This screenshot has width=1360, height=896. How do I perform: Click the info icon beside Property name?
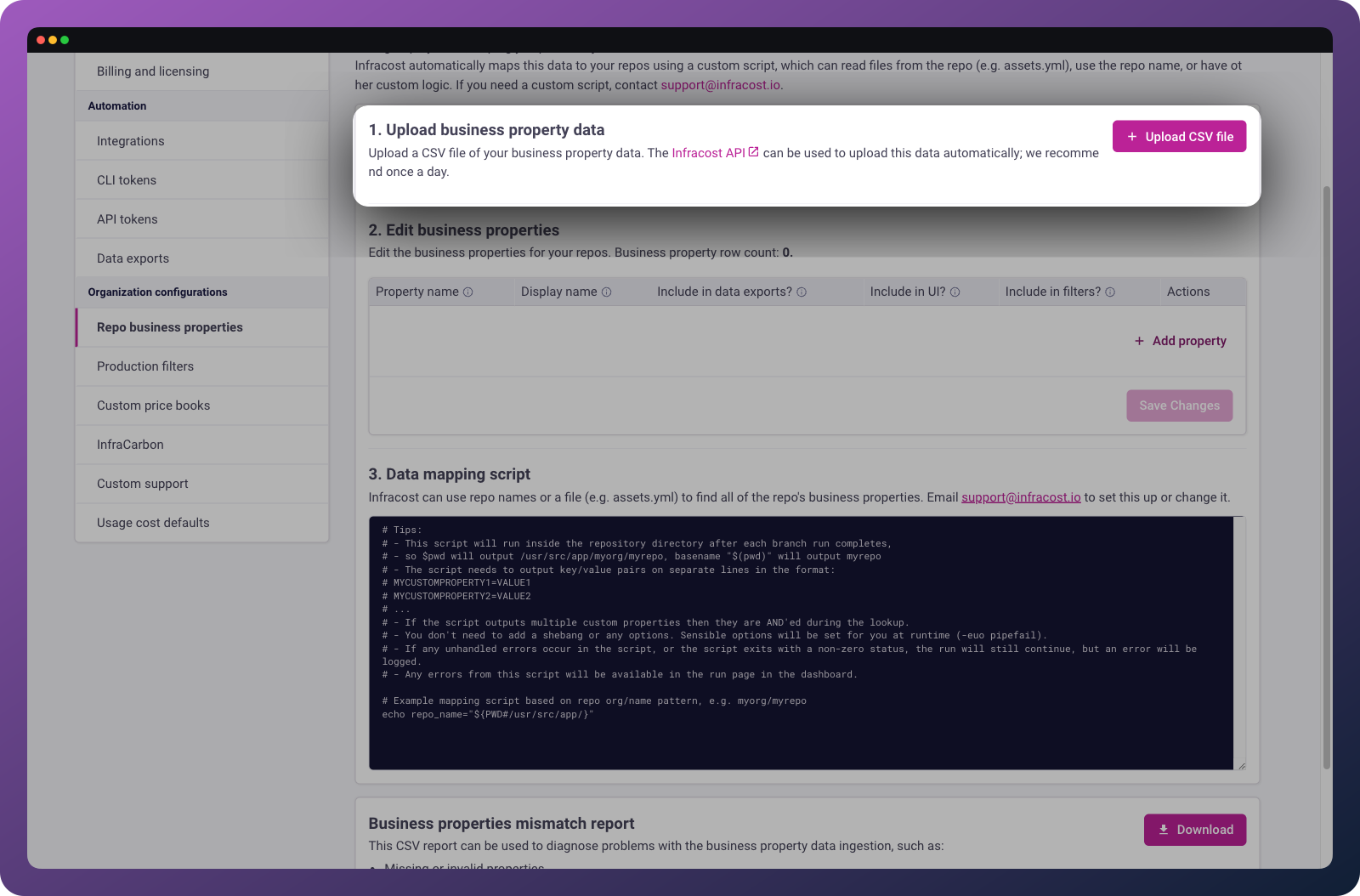click(x=467, y=292)
